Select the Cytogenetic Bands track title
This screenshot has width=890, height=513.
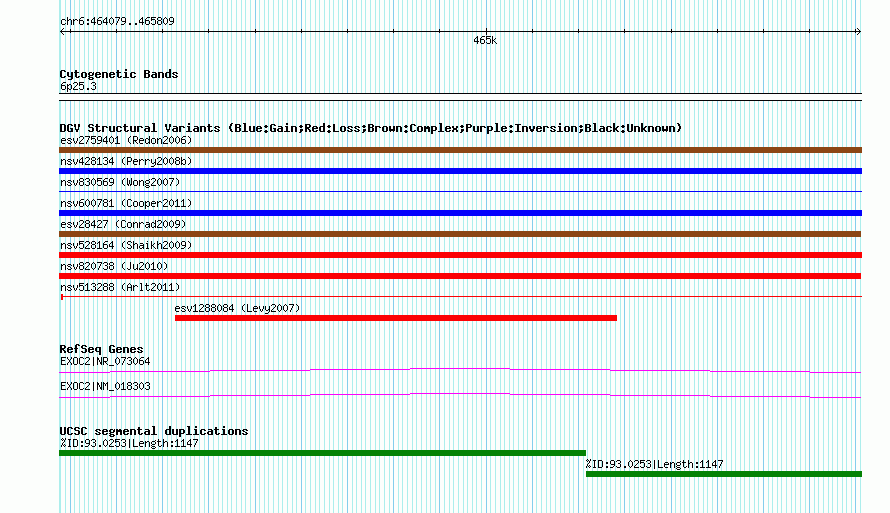(x=119, y=74)
